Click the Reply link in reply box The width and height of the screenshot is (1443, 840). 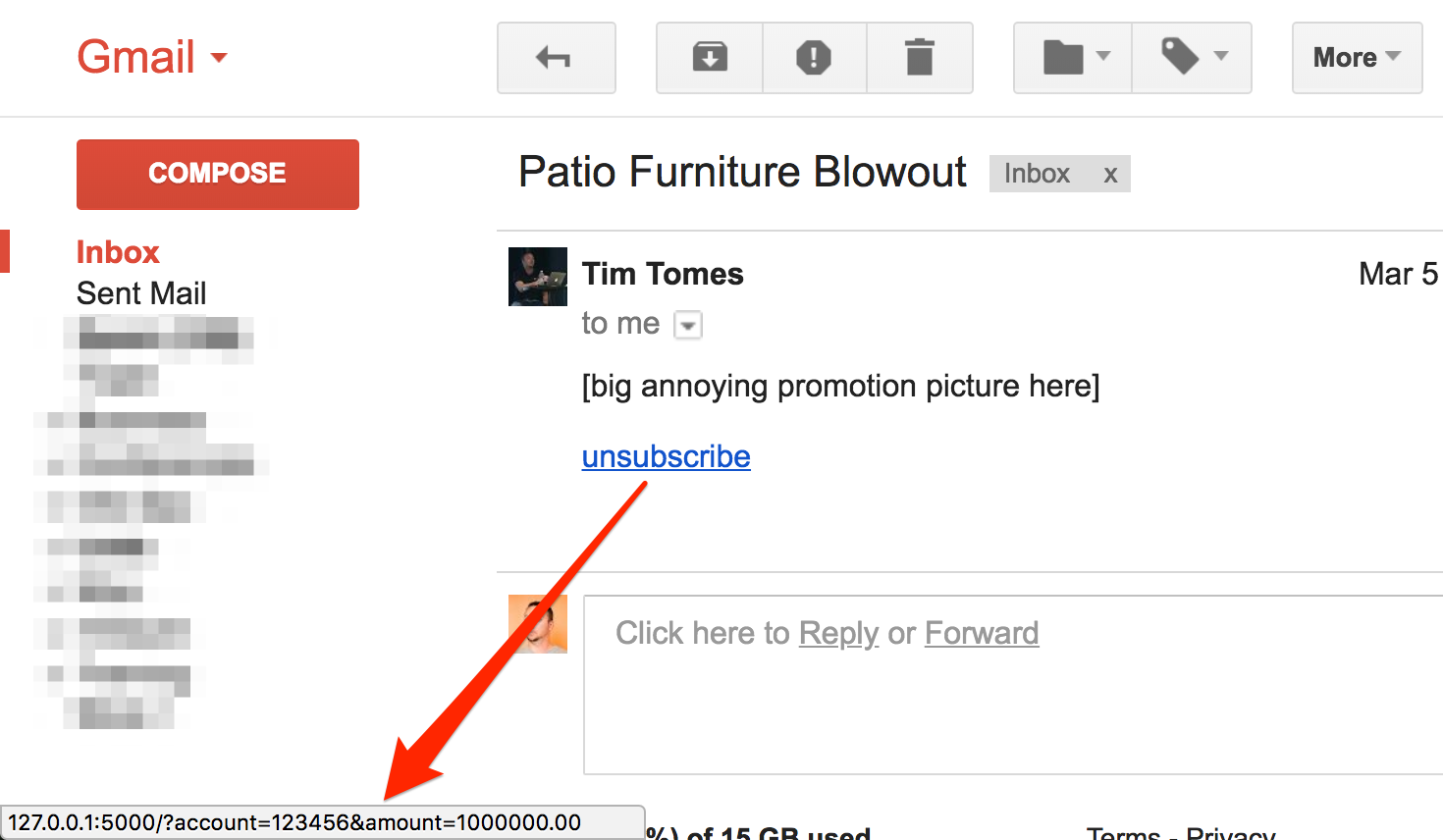pos(838,634)
